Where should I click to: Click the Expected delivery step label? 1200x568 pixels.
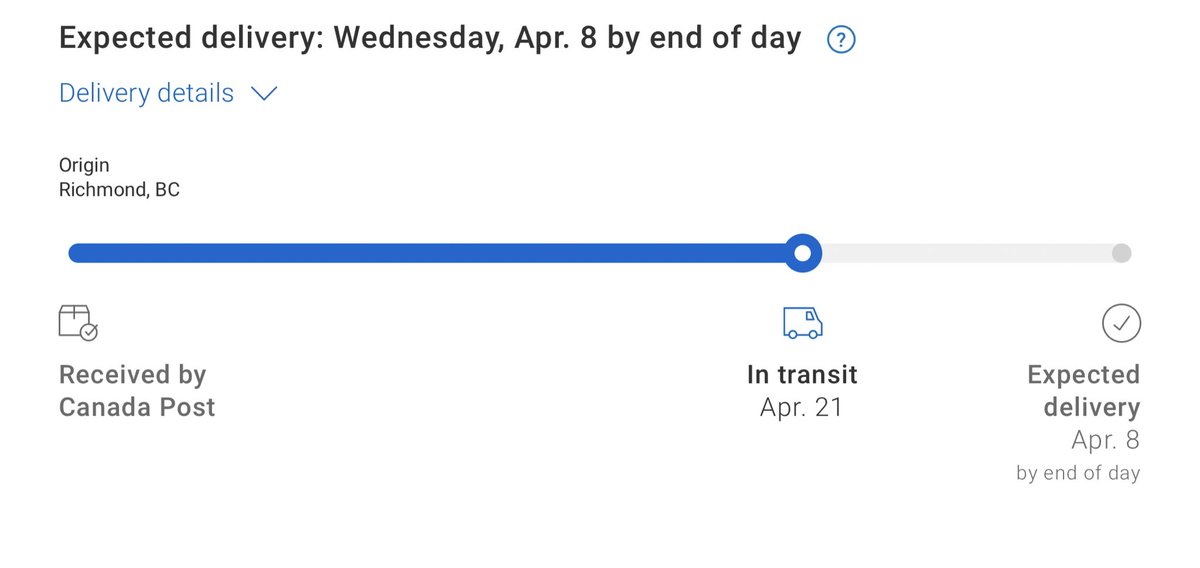click(1084, 391)
